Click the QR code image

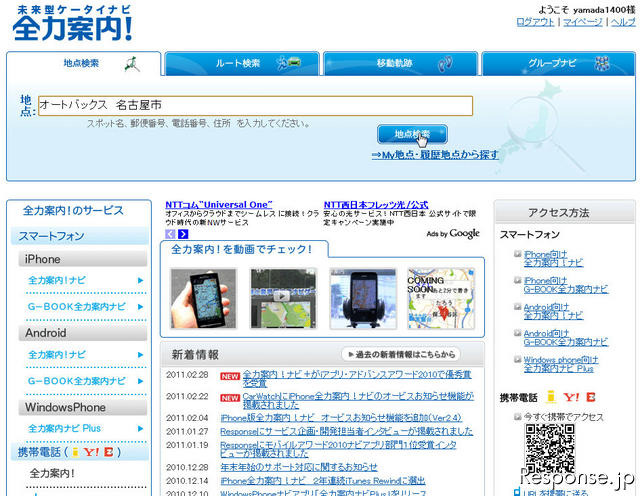[549, 449]
